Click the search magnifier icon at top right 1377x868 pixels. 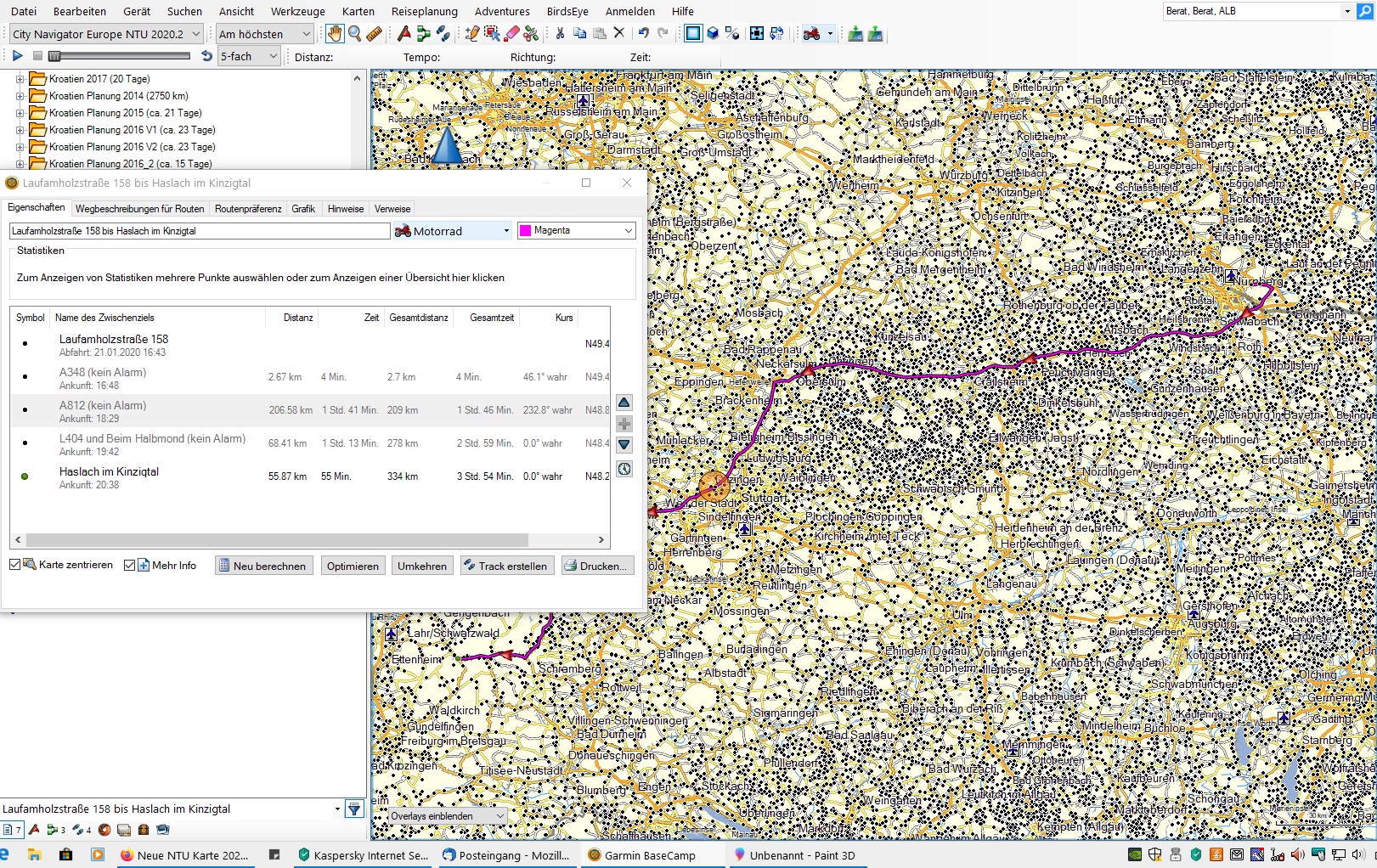pyautogui.click(x=1365, y=11)
